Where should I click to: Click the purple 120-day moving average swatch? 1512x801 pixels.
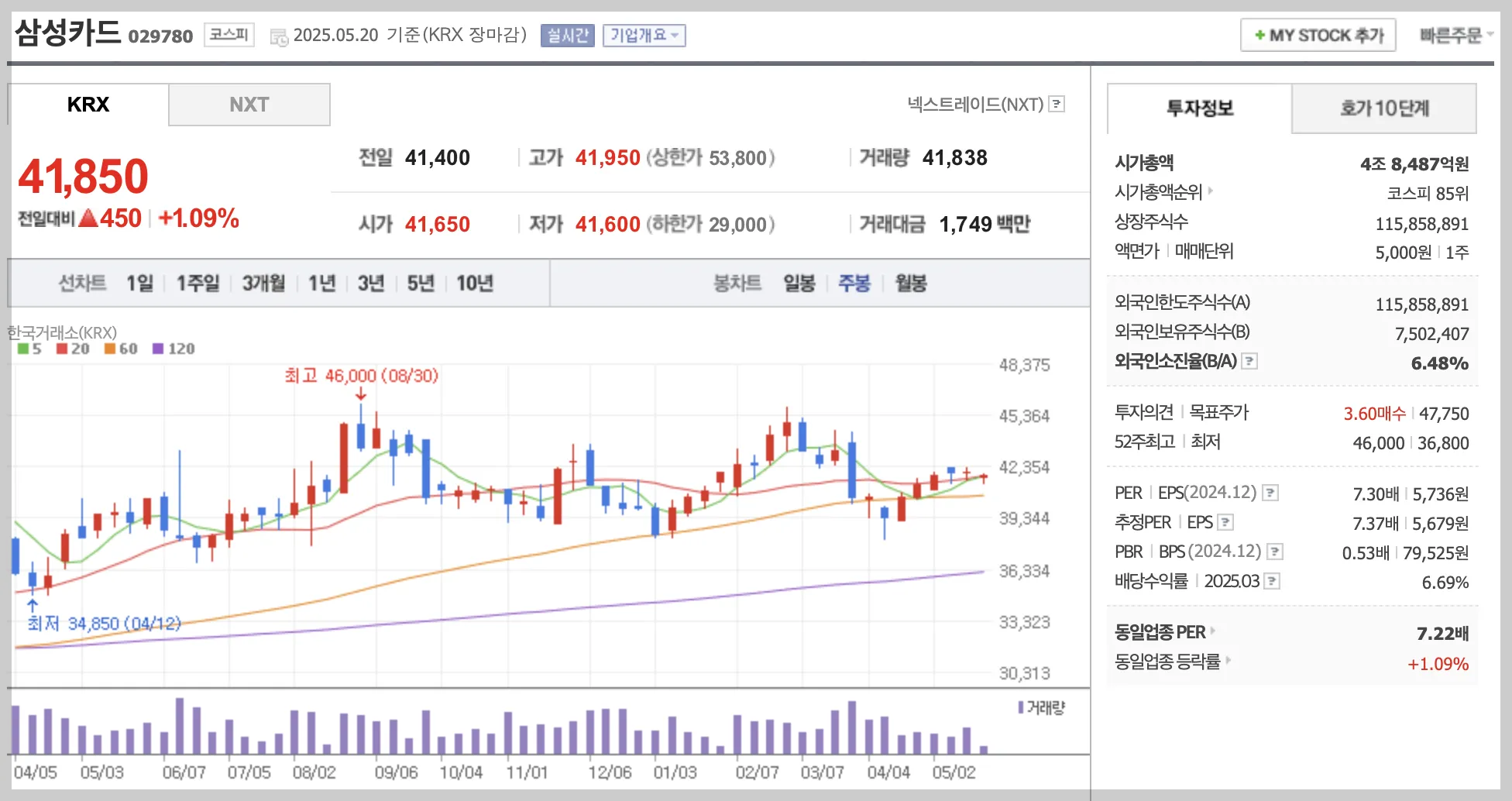pyautogui.click(x=158, y=349)
